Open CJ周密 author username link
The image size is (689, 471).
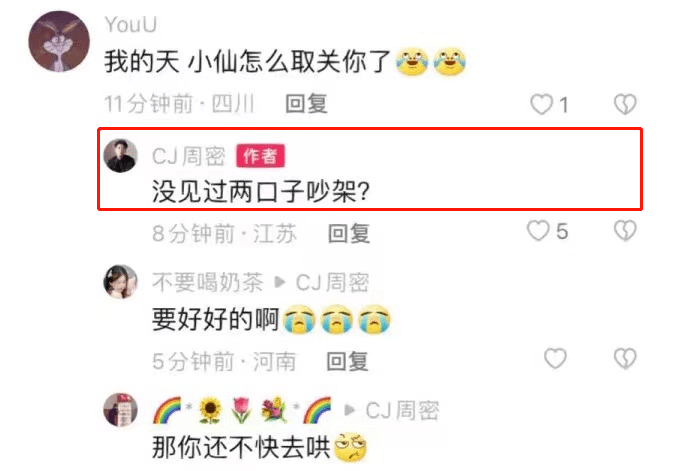click(x=189, y=156)
